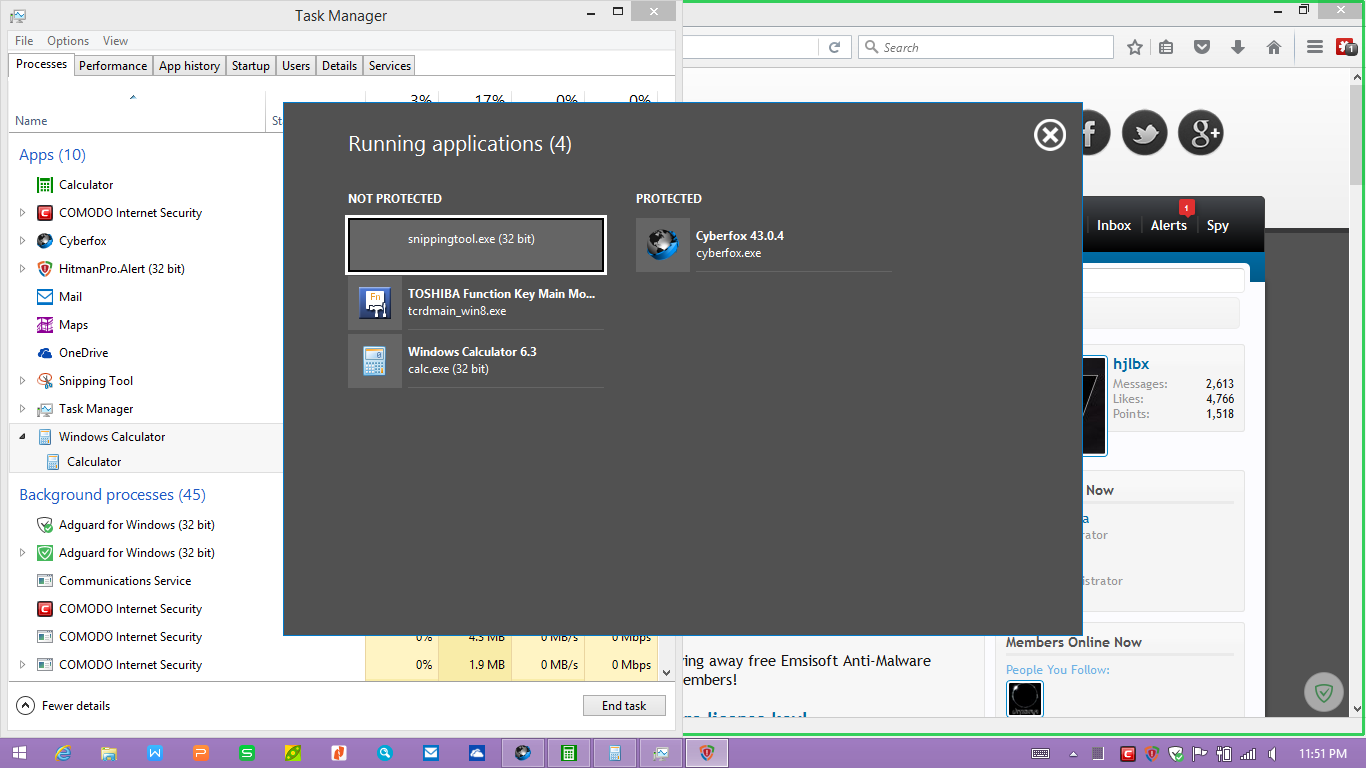Click the OneDrive cloud icon in Apps list
Image resolution: width=1366 pixels, height=768 pixels.
click(45, 353)
